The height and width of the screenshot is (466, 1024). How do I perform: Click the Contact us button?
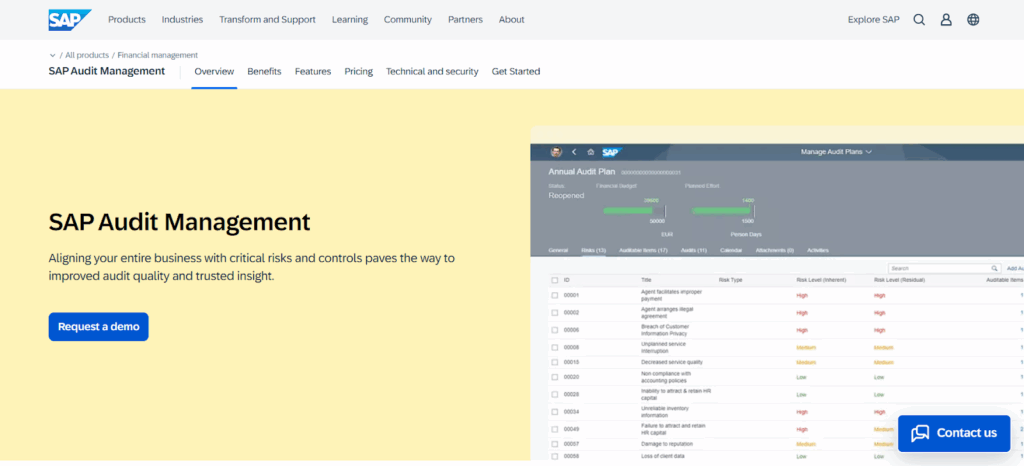(954, 433)
